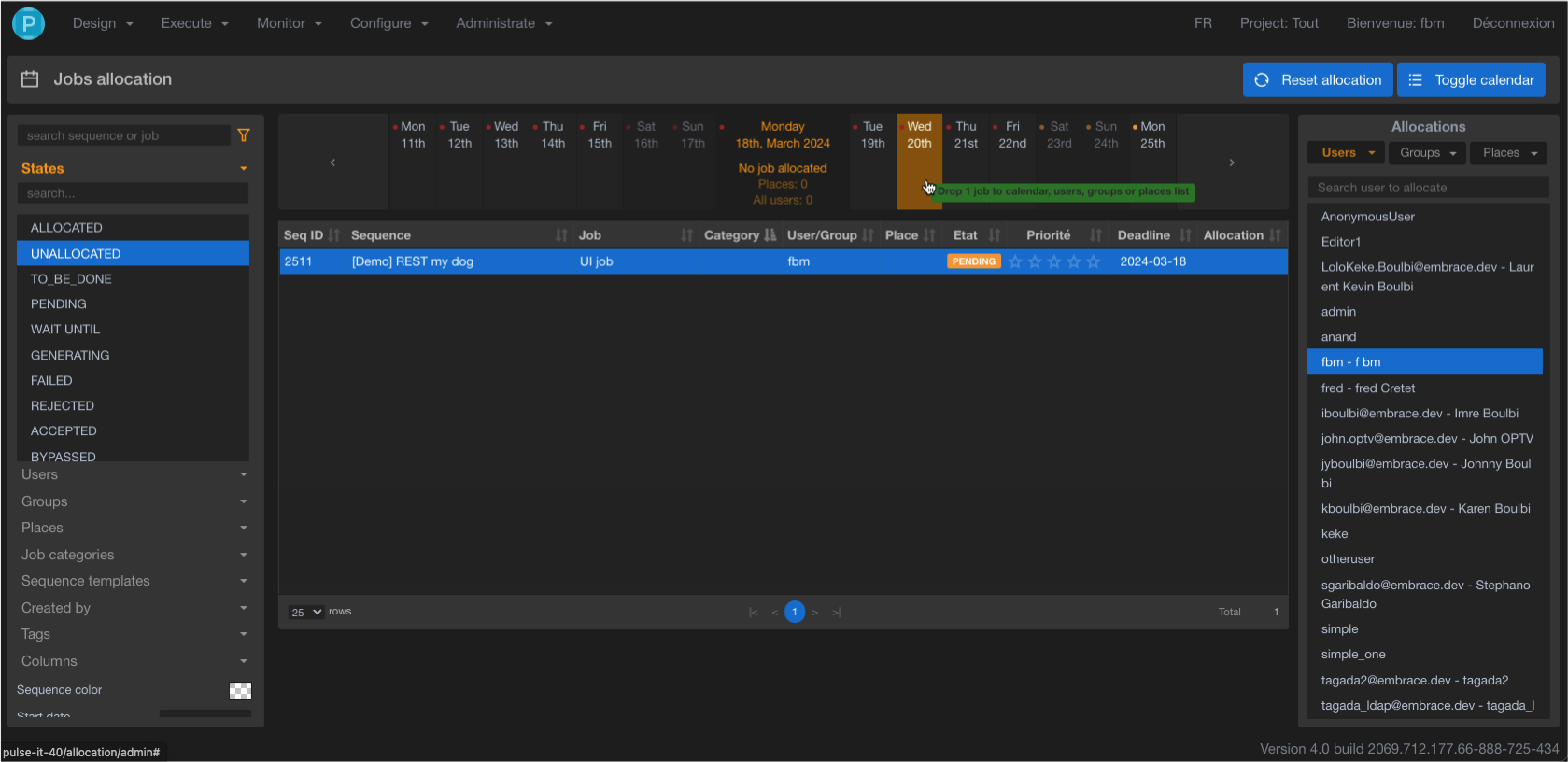The image size is (1568, 762).
Task: Select page 1 in pagination
Action: click(x=795, y=612)
